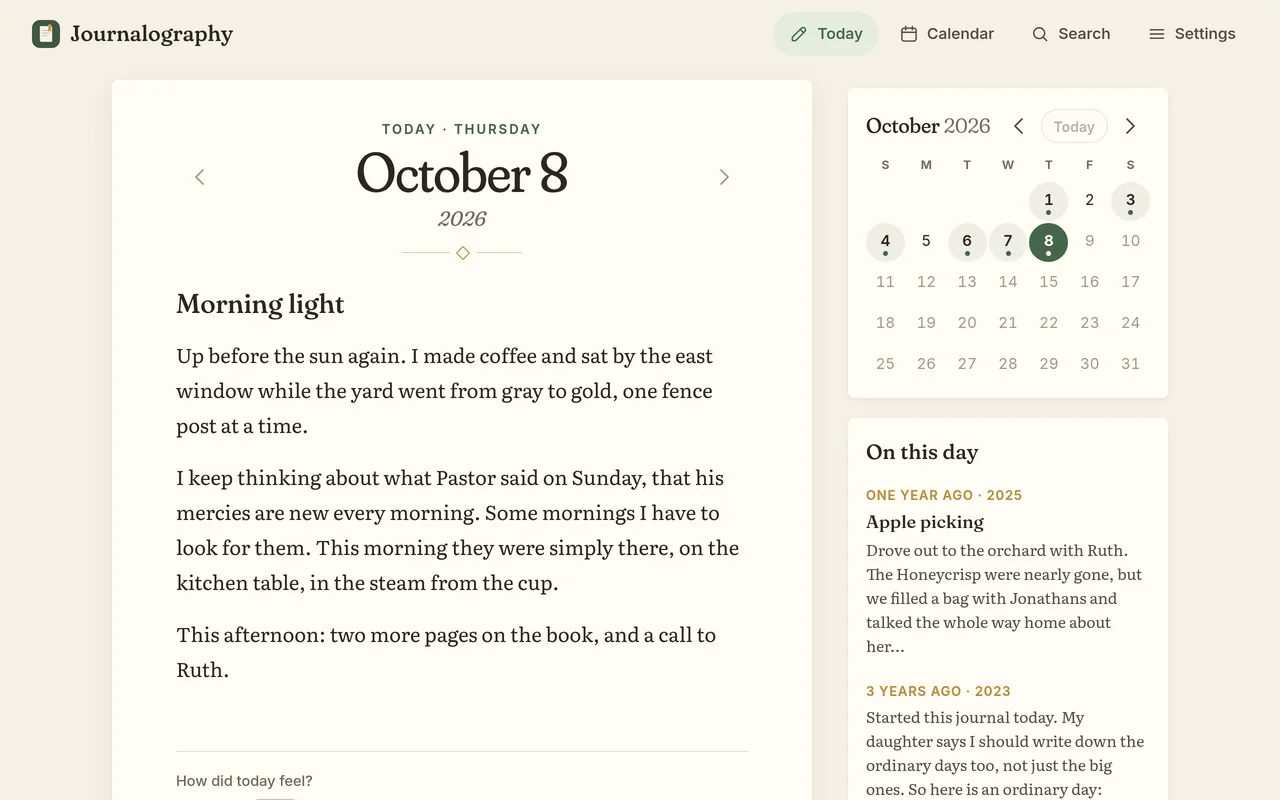
Task: Click the 'How did today feel?' prompt
Action: click(x=244, y=781)
